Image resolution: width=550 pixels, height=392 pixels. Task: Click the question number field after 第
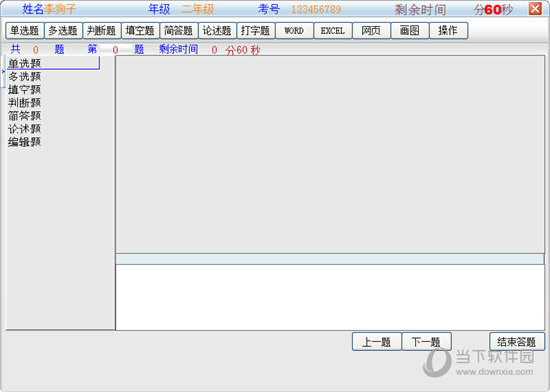click(116, 50)
